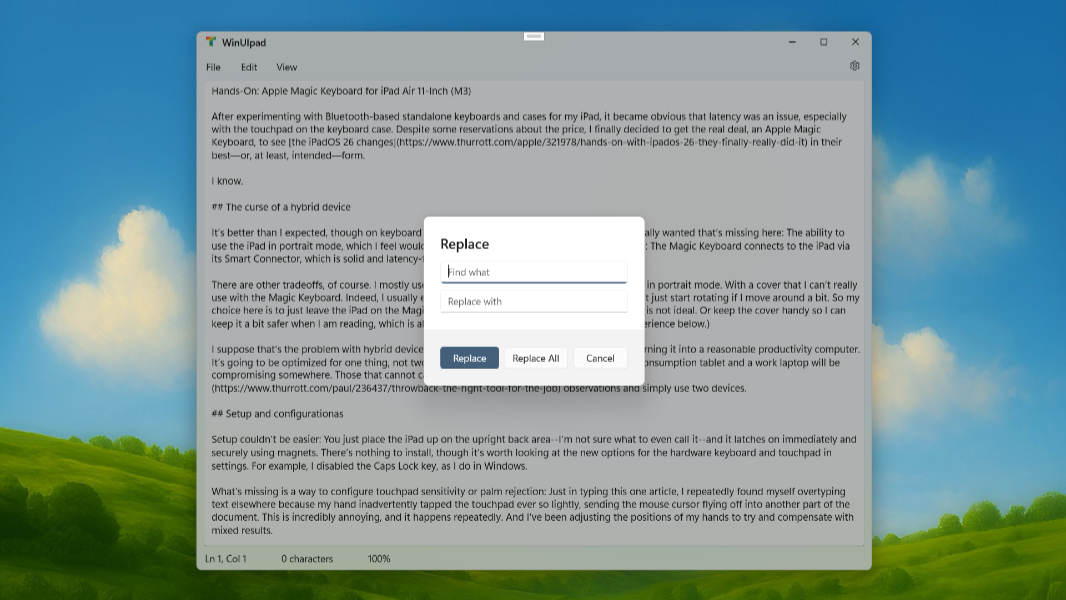Screen dimensions: 1066x600
Task: Close the WinUIpad window
Action: (x=855, y=42)
